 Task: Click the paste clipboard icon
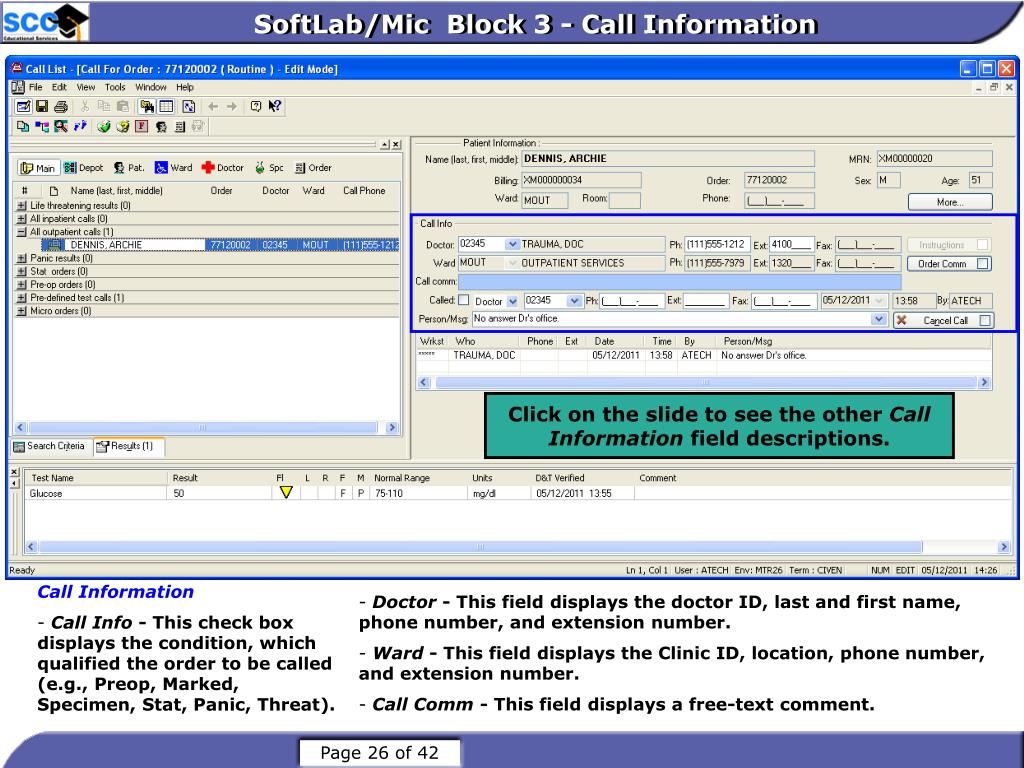[x=122, y=106]
